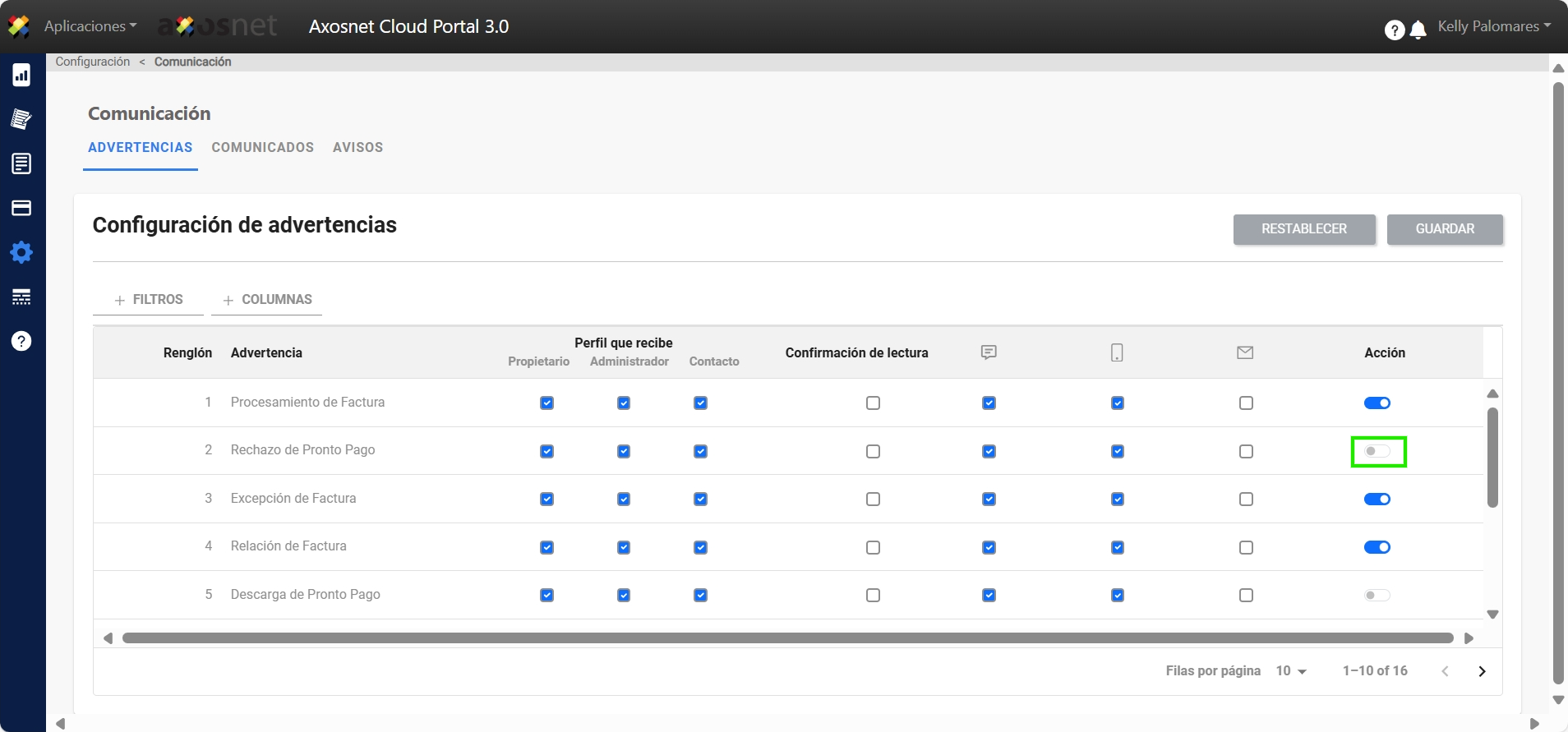Image resolution: width=1568 pixels, height=732 pixels.
Task: Enable Rechazo de Pronto Pago action toggle
Action: point(1377,451)
